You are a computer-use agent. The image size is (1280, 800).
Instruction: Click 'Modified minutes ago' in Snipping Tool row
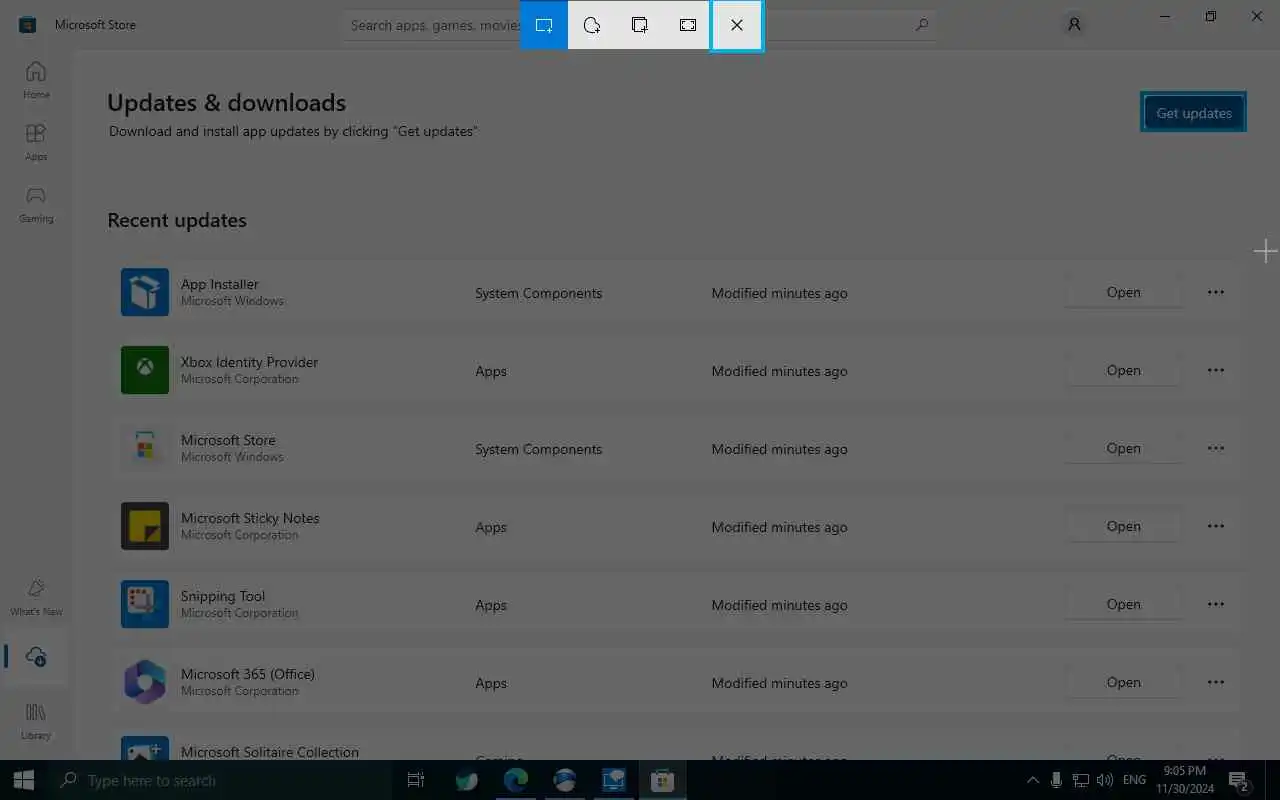point(779,605)
